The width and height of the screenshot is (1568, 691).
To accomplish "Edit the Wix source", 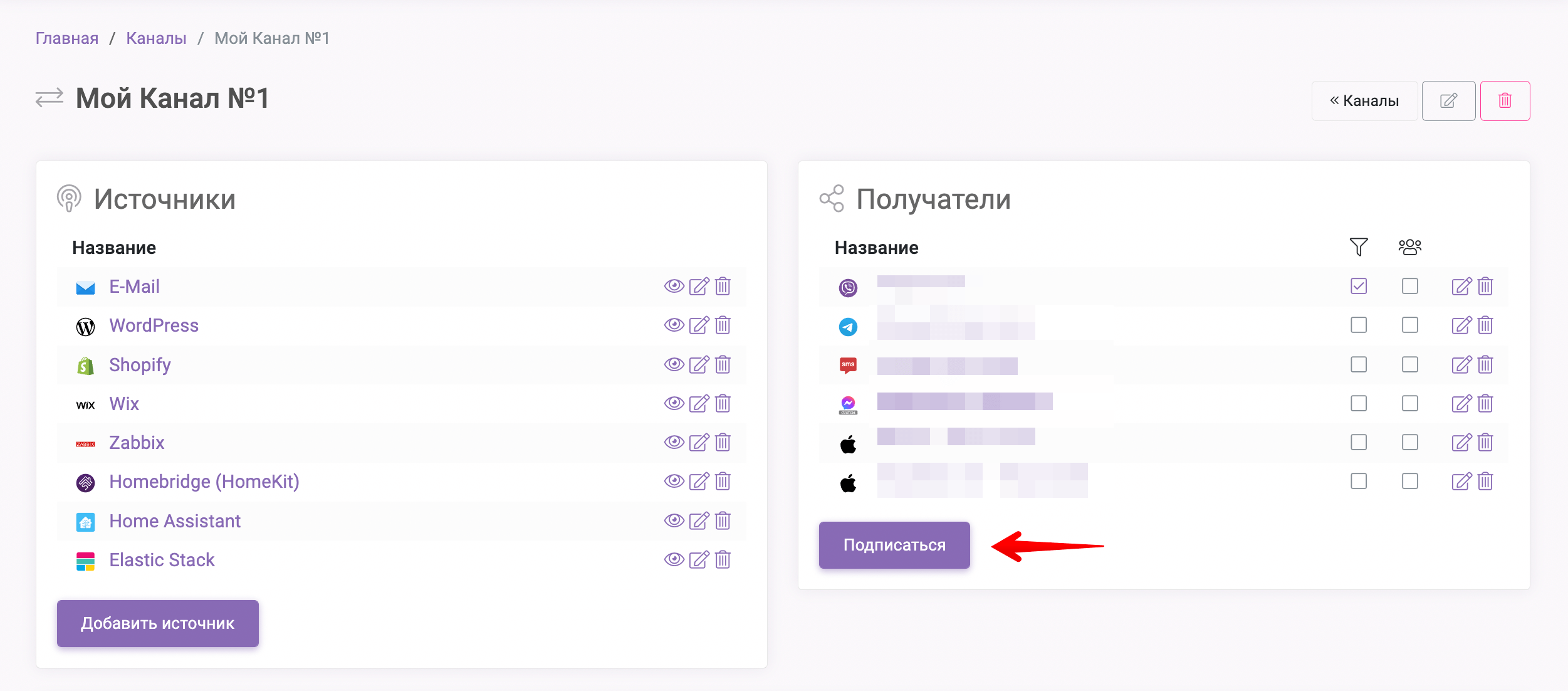I will point(699,403).
